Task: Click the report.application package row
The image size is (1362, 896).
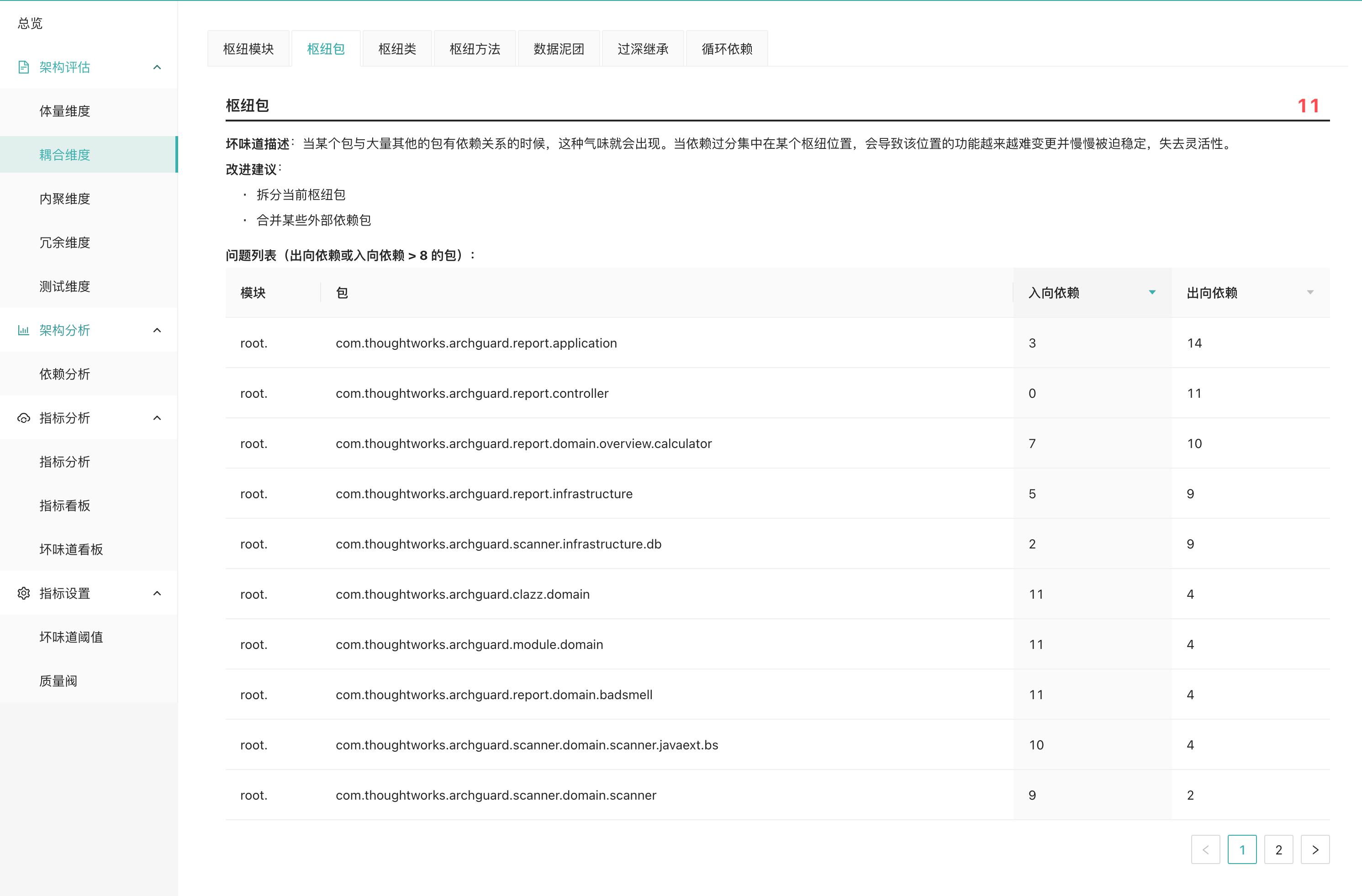Action: [x=475, y=343]
